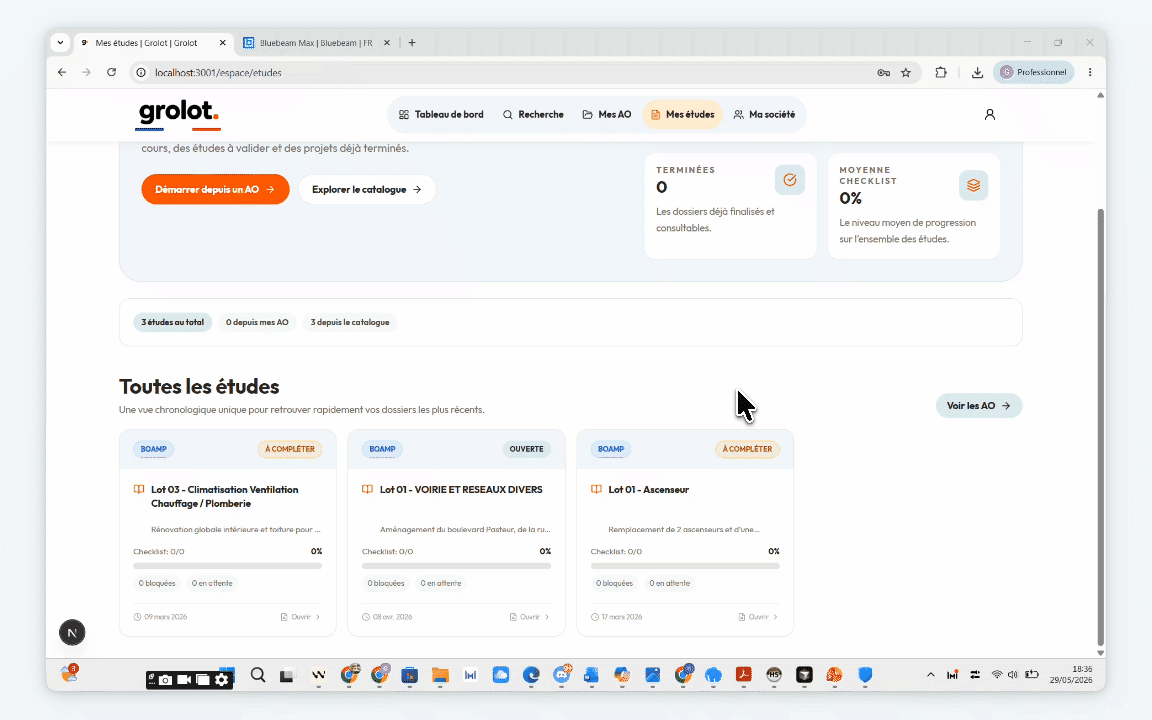Click the Voir les AO button

(x=979, y=406)
